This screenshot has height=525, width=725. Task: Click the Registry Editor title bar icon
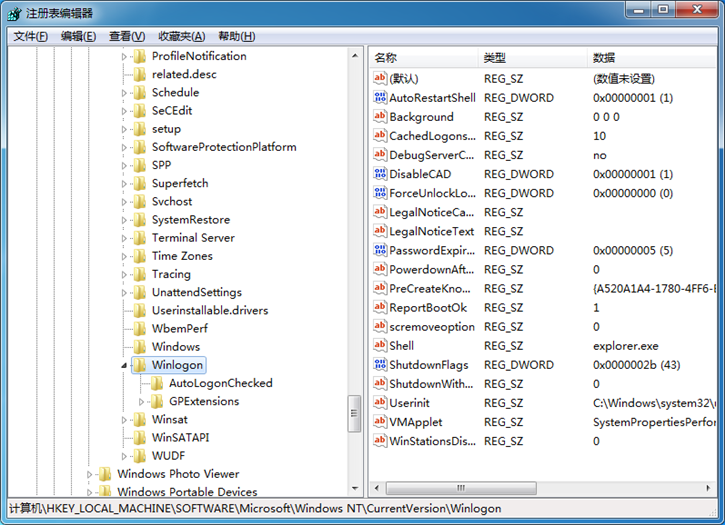click(13, 13)
